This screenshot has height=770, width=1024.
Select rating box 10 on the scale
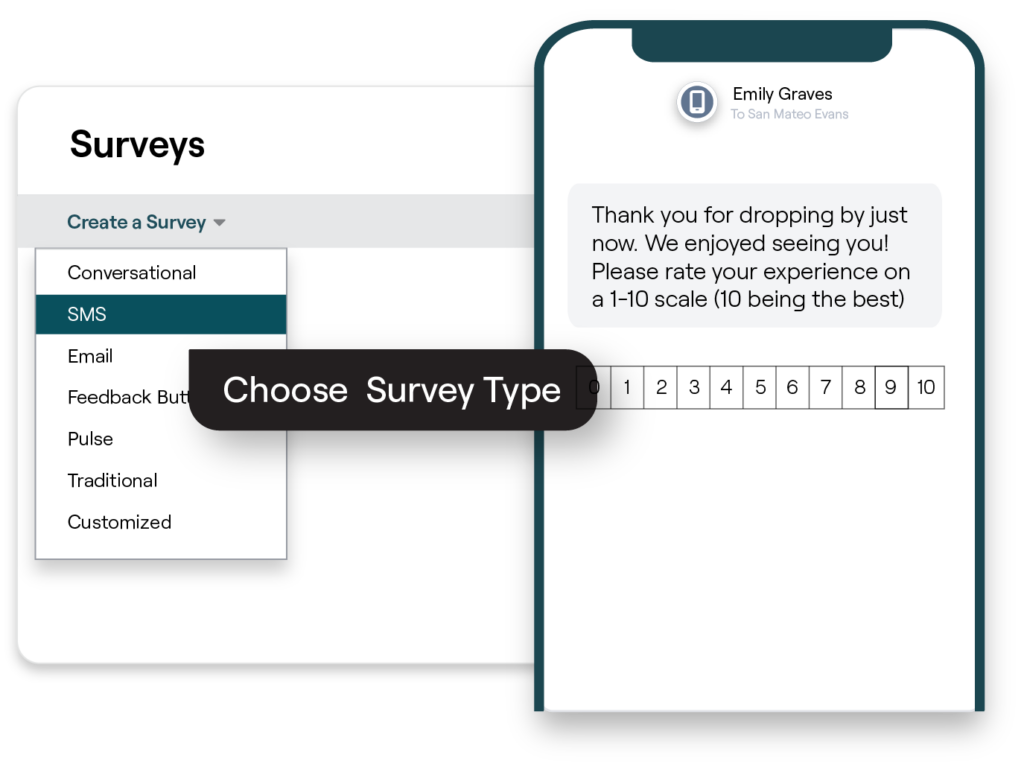pyautogui.click(x=925, y=387)
